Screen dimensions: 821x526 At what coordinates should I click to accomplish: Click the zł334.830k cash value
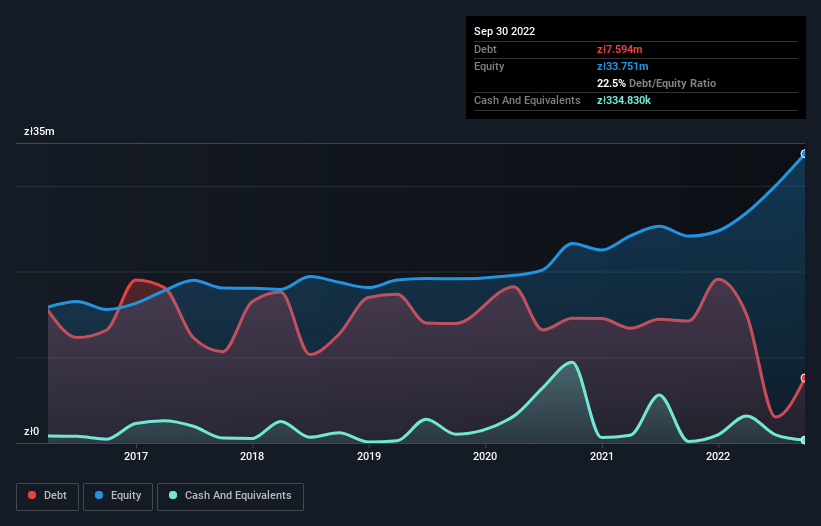point(624,100)
